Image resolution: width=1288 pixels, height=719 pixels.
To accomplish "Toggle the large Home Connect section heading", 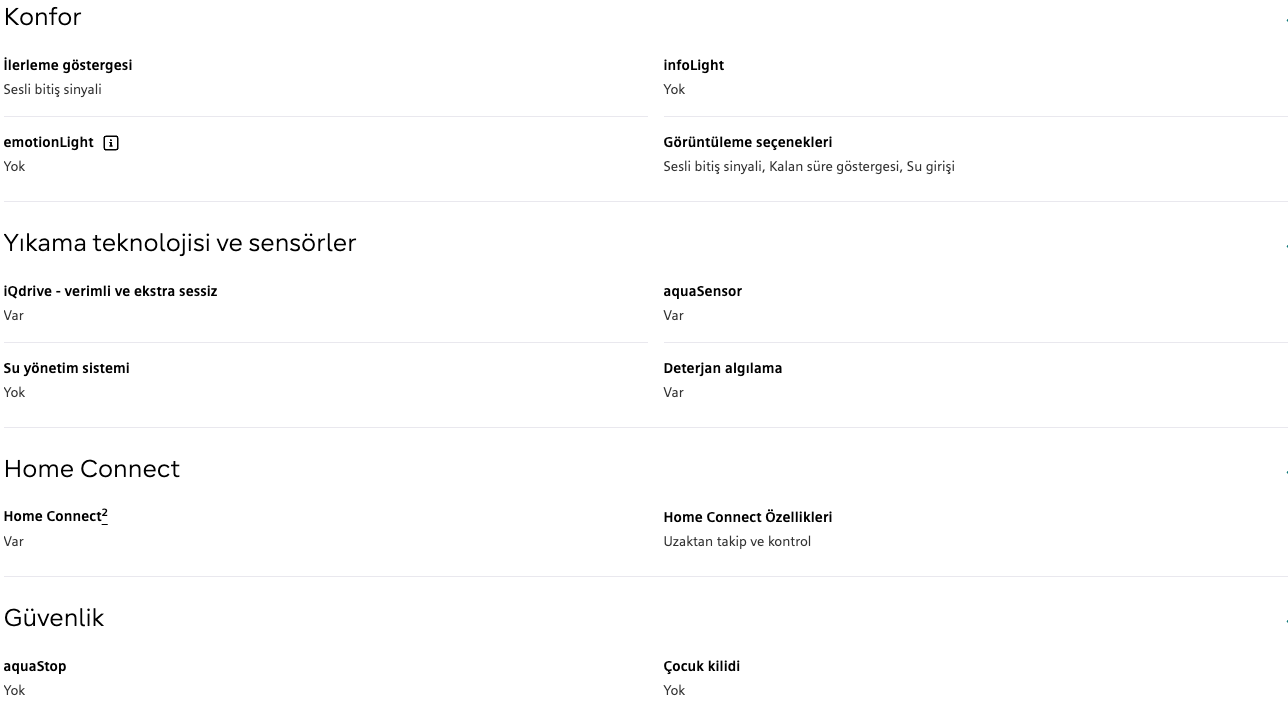I will point(92,469).
